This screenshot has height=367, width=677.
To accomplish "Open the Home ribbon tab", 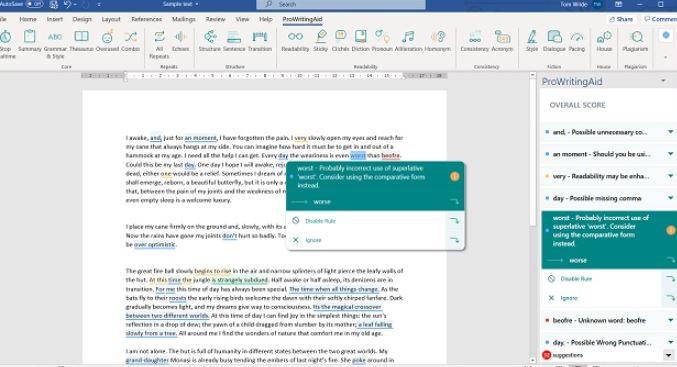I will pyautogui.click(x=28, y=19).
